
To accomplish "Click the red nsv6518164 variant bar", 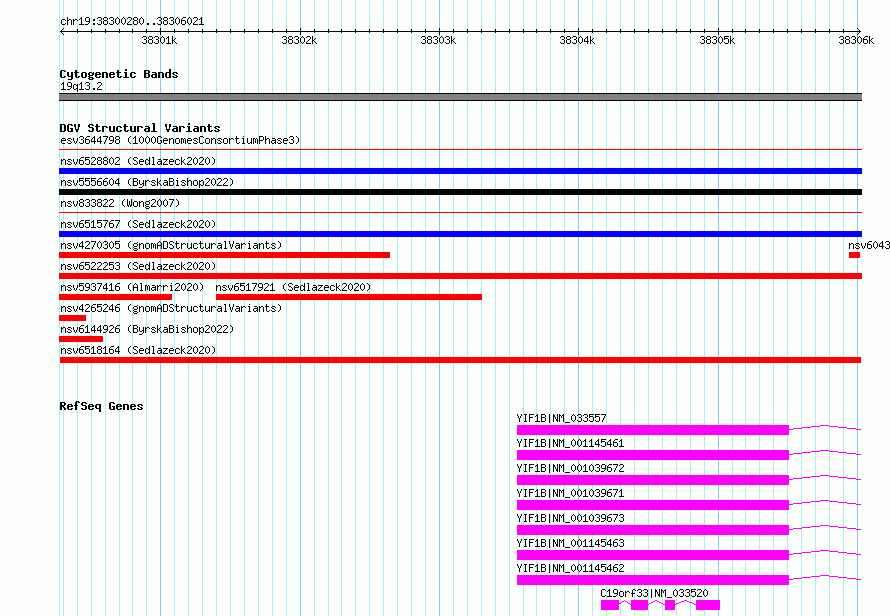I will tap(460, 360).
